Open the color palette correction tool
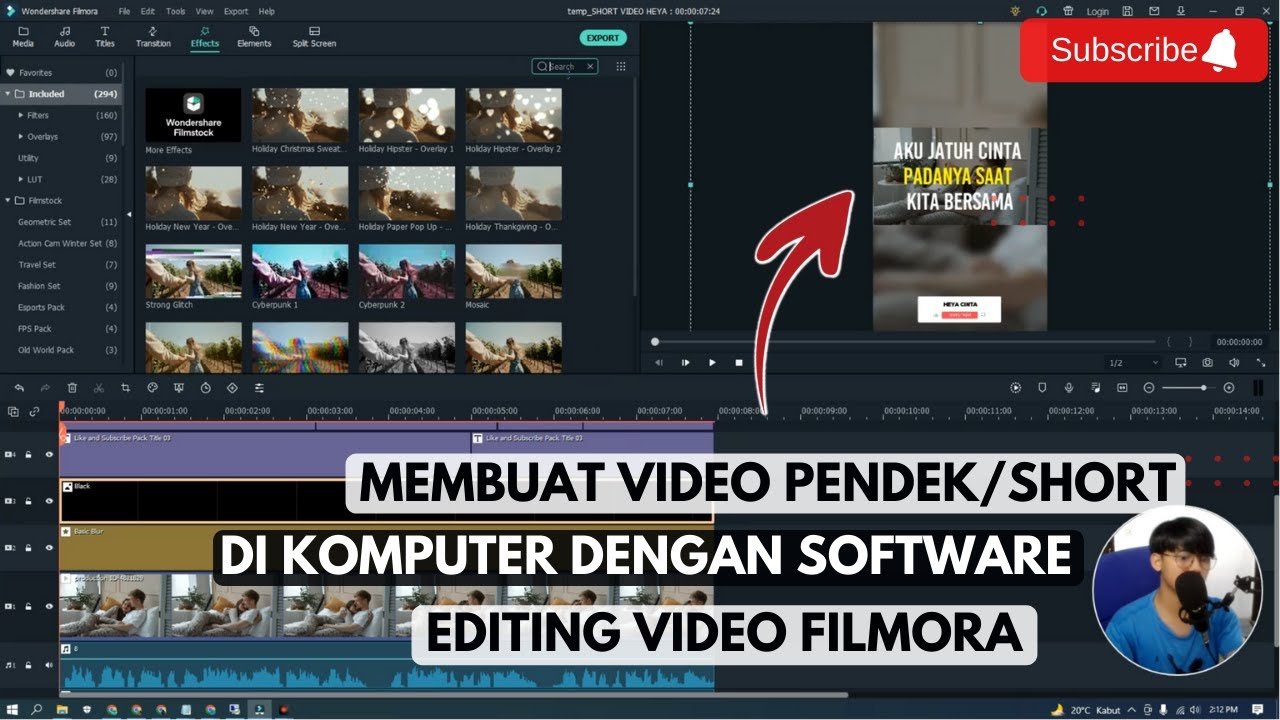The height and width of the screenshot is (720, 1280). (152, 387)
